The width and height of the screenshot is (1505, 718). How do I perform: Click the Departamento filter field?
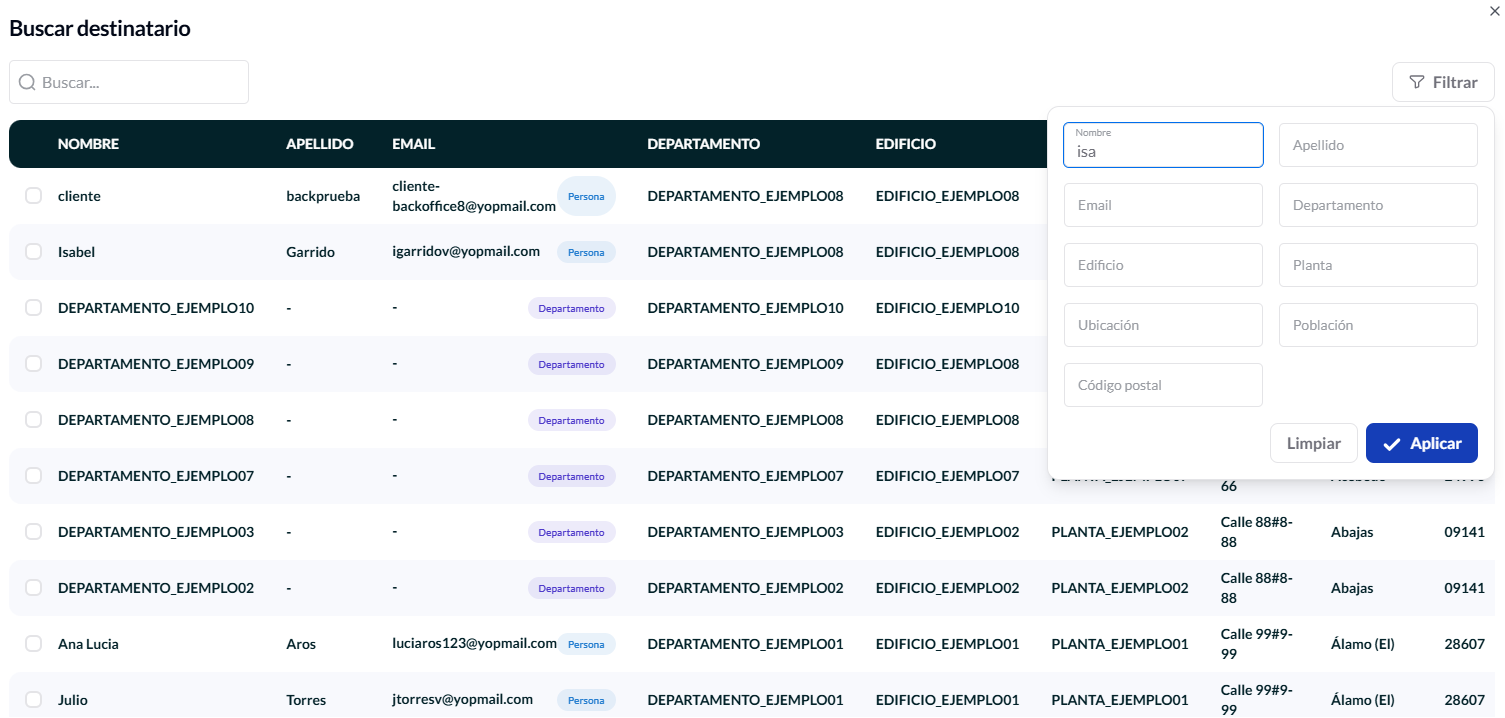pos(1378,205)
